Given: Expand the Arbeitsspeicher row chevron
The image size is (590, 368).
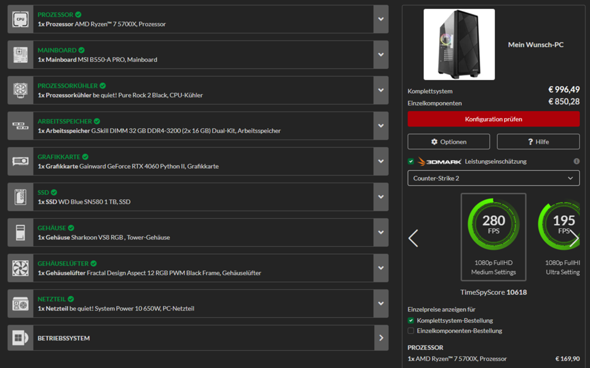Looking at the screenshot, I should (381, 126).
